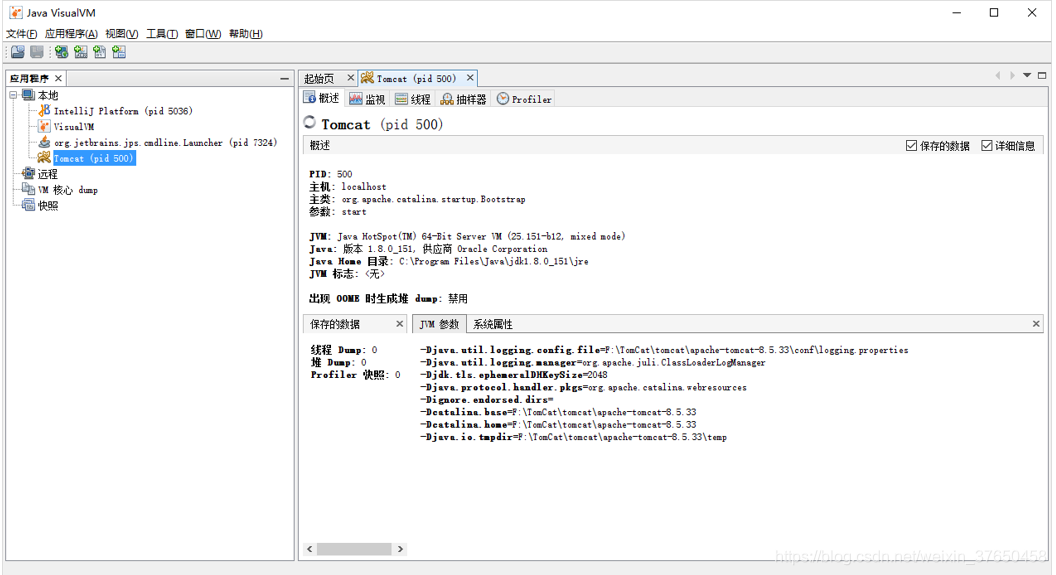Select the 快照 tree node
This screenshot has width=1056, height=575.
(x=48, y=206)
